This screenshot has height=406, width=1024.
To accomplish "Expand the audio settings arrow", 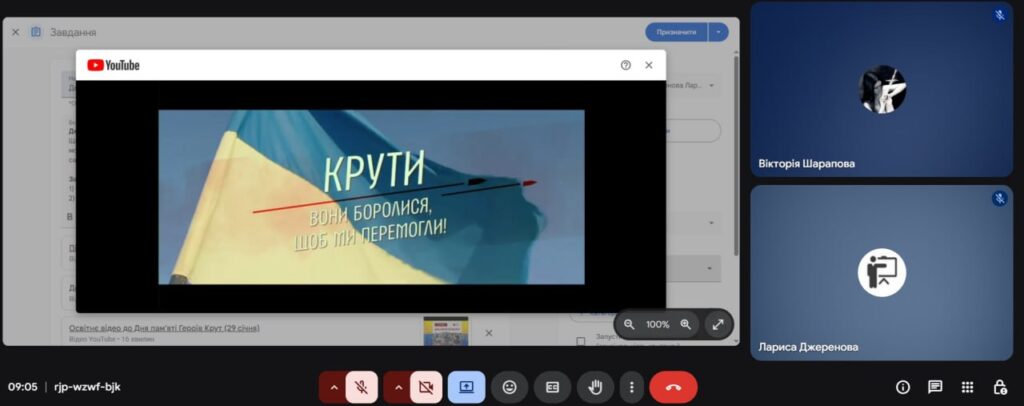I will pyautogui.click(x=333, y=387).
